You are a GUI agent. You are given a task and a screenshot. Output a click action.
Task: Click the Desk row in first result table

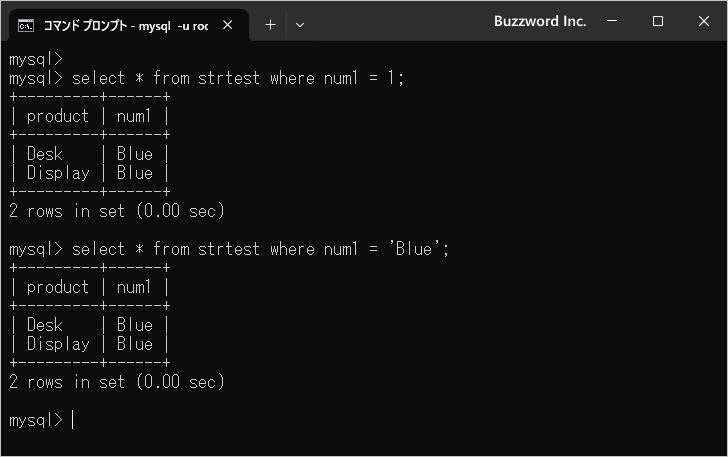pos(90,154)
